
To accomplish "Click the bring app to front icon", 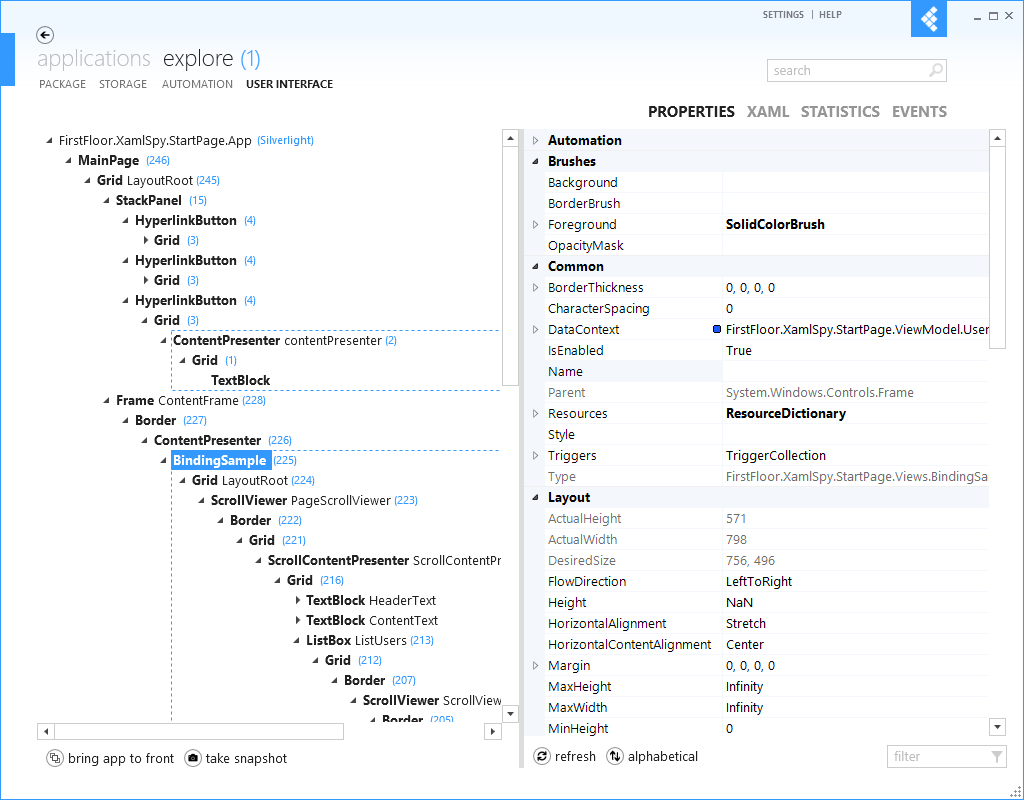I will pyautogui.click(x=55, y=758).
